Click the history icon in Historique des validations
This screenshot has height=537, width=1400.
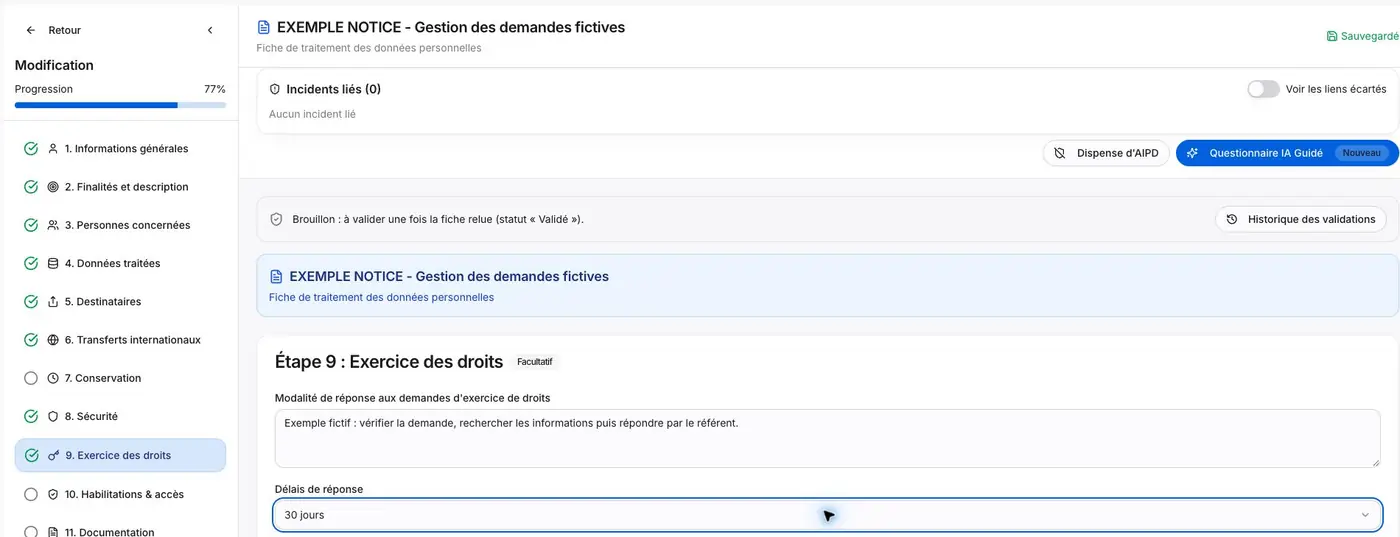pos(1232,219)
